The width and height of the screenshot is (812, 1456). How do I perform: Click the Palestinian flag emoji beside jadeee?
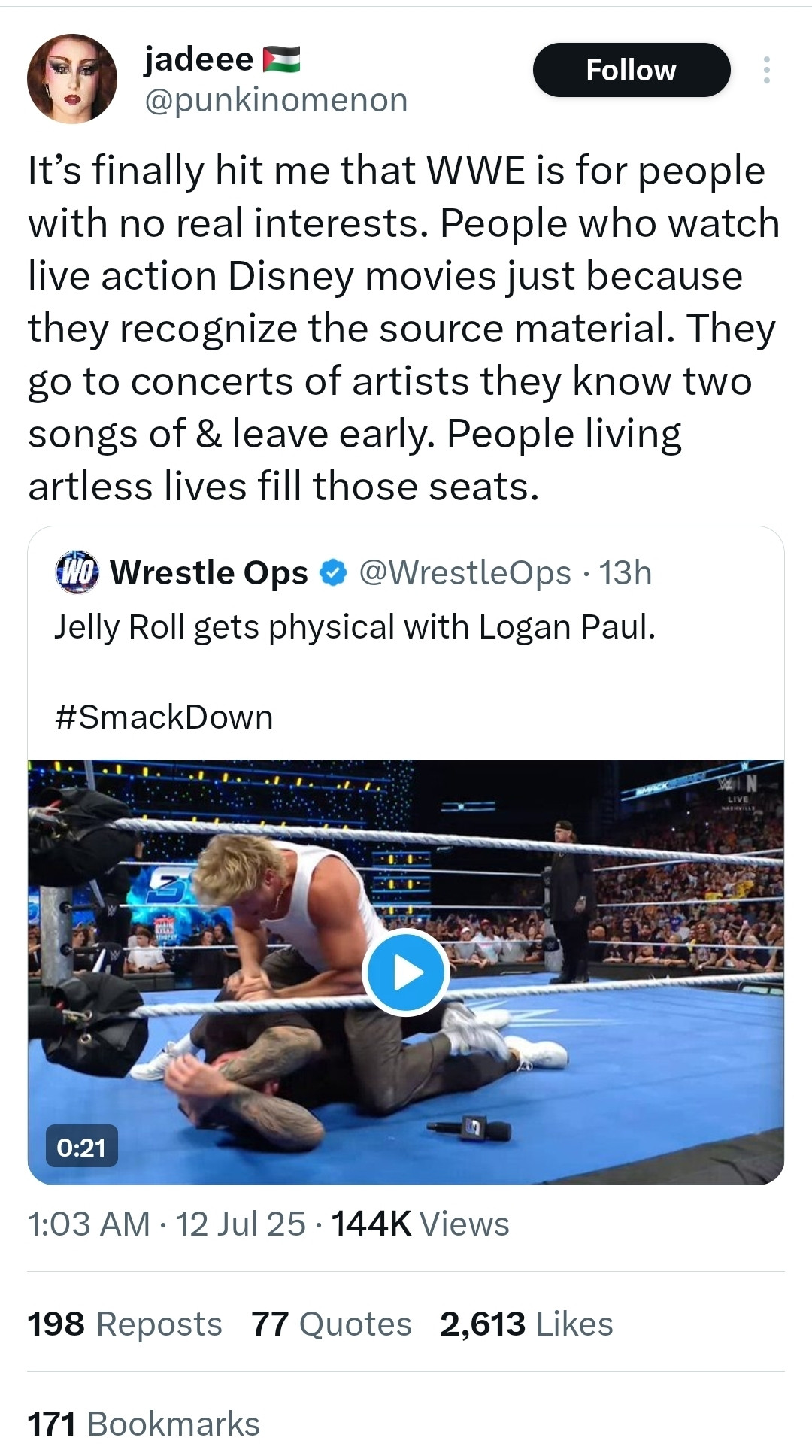[x=281, y=59]
